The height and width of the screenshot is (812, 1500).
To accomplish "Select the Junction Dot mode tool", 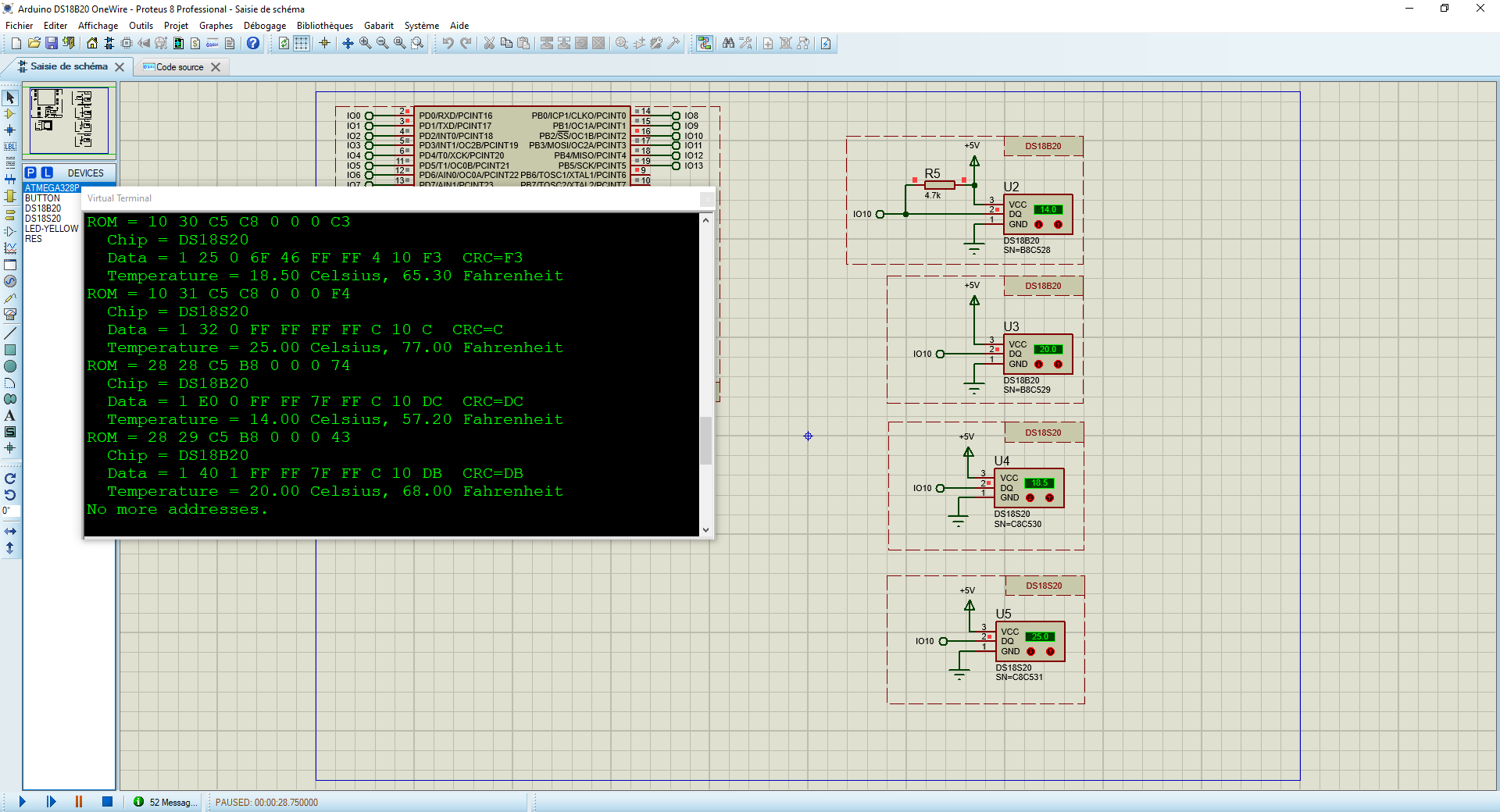I will point(10,130).
